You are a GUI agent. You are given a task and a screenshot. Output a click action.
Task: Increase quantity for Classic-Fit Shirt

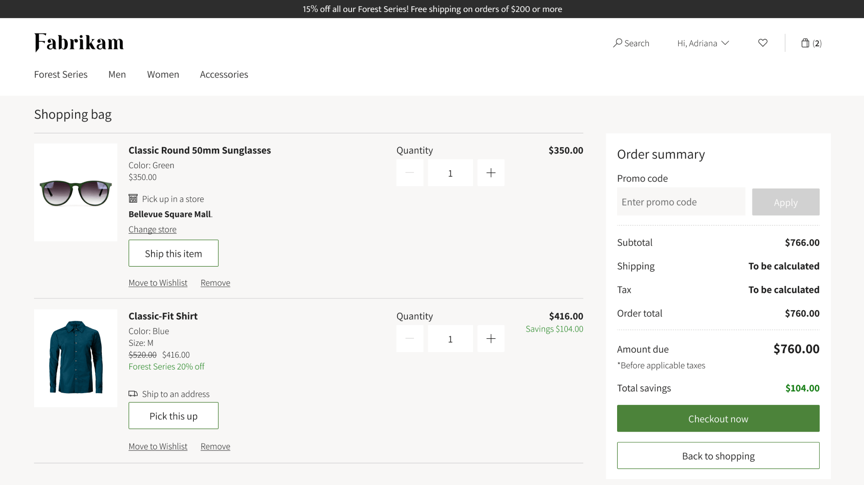coord(490,339)
